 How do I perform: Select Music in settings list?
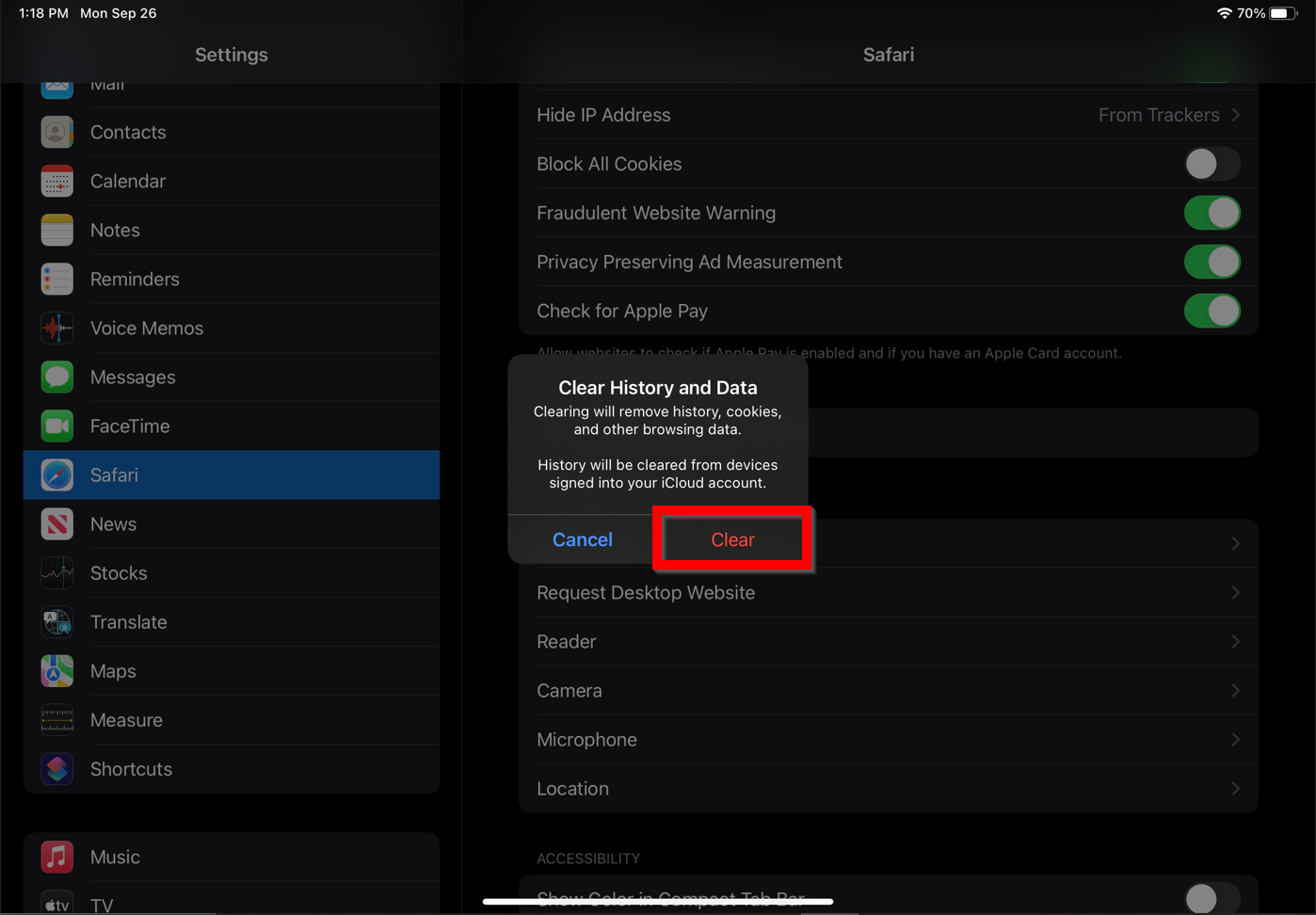[232, 858]
